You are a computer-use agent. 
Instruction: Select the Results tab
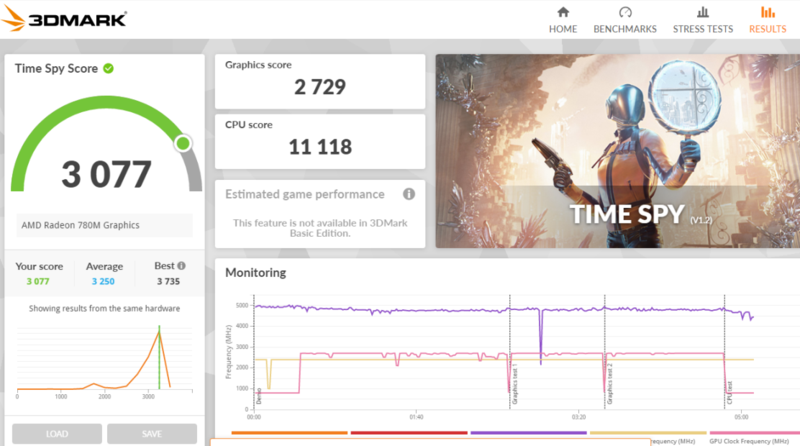[767, 20]
